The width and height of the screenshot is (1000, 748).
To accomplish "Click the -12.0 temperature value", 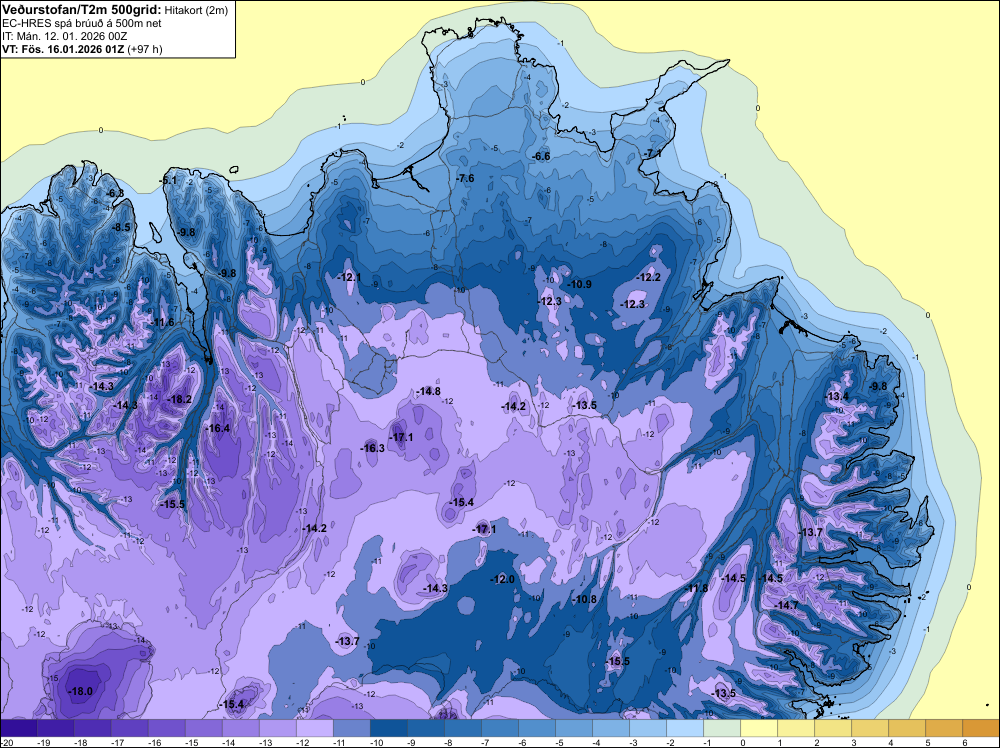I will [503, 579].
